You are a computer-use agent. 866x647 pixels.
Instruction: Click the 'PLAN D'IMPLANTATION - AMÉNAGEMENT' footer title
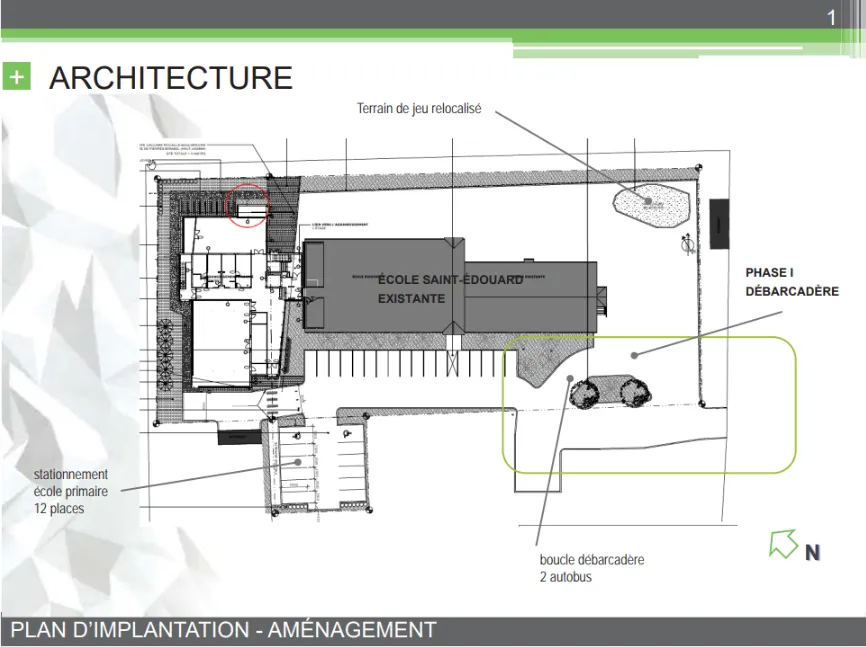pyautogui.click(x=223, y=630)
